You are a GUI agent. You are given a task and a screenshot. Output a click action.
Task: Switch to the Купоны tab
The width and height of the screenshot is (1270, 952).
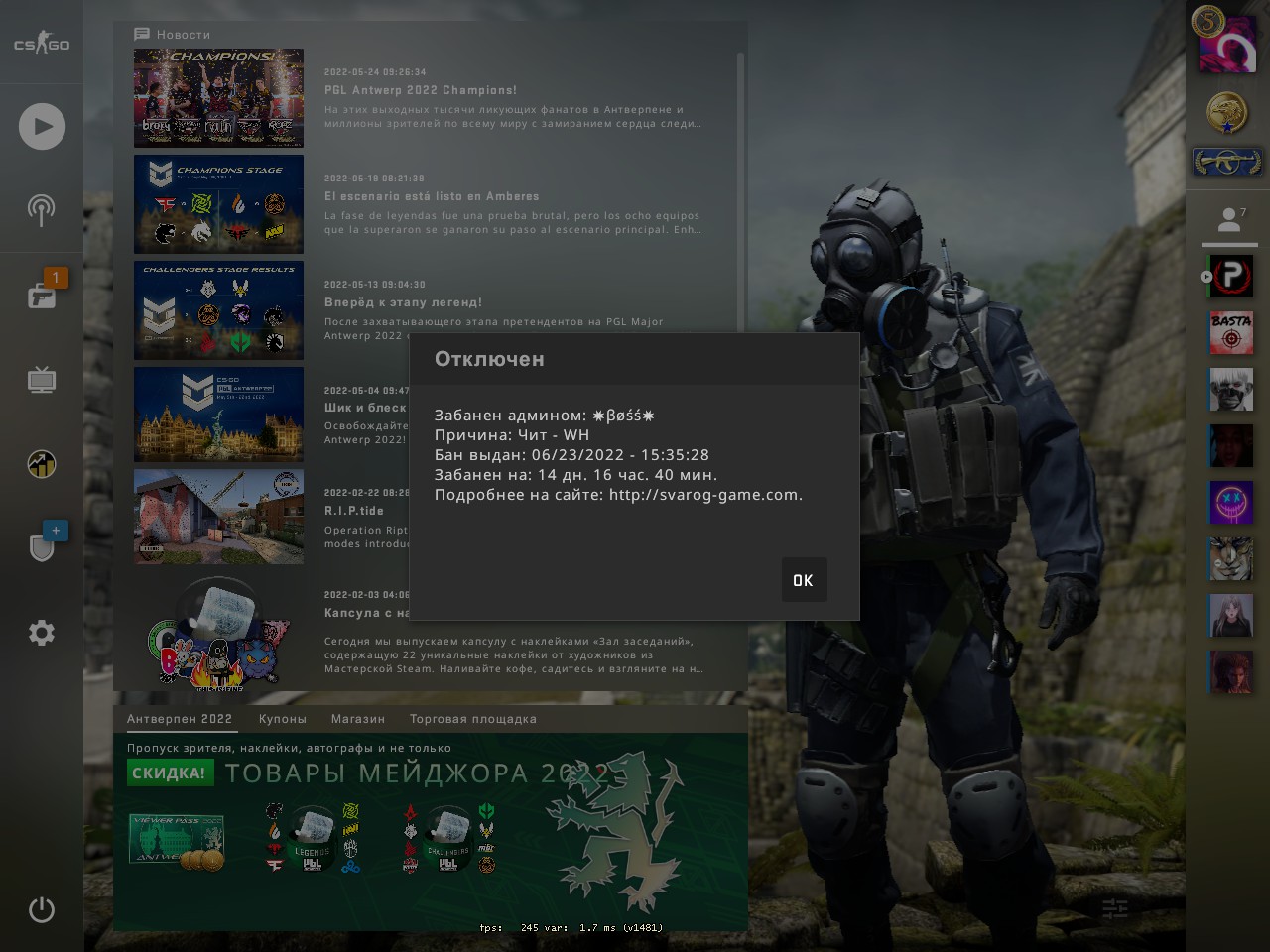click(283, 719)
